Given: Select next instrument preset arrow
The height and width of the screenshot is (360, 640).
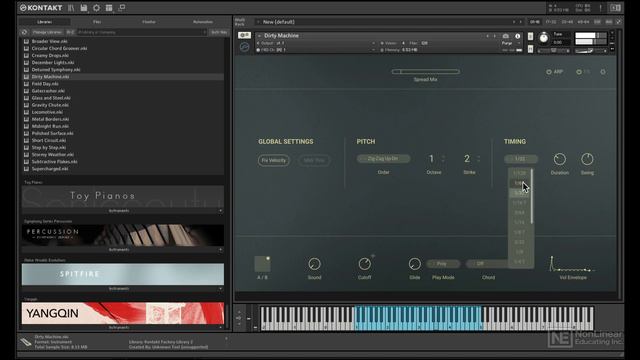Looking at the screenshot, I should click(495, 36).
